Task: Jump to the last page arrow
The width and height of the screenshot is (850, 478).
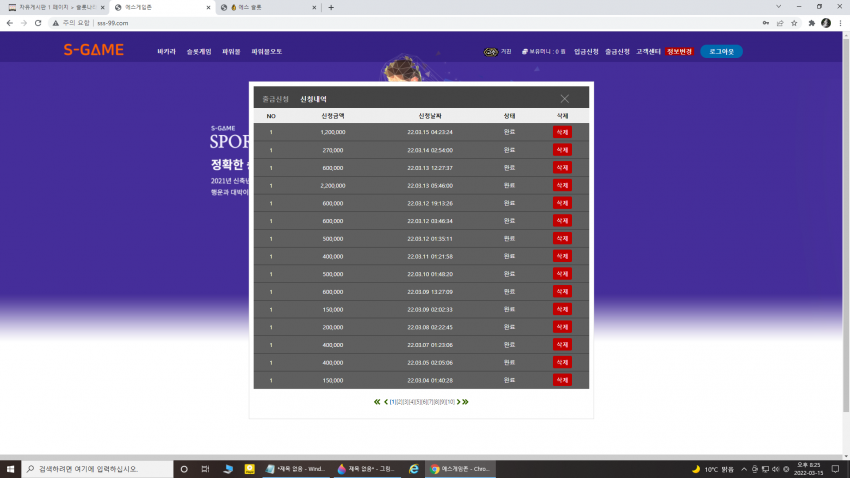Action: tap(465, 402)
